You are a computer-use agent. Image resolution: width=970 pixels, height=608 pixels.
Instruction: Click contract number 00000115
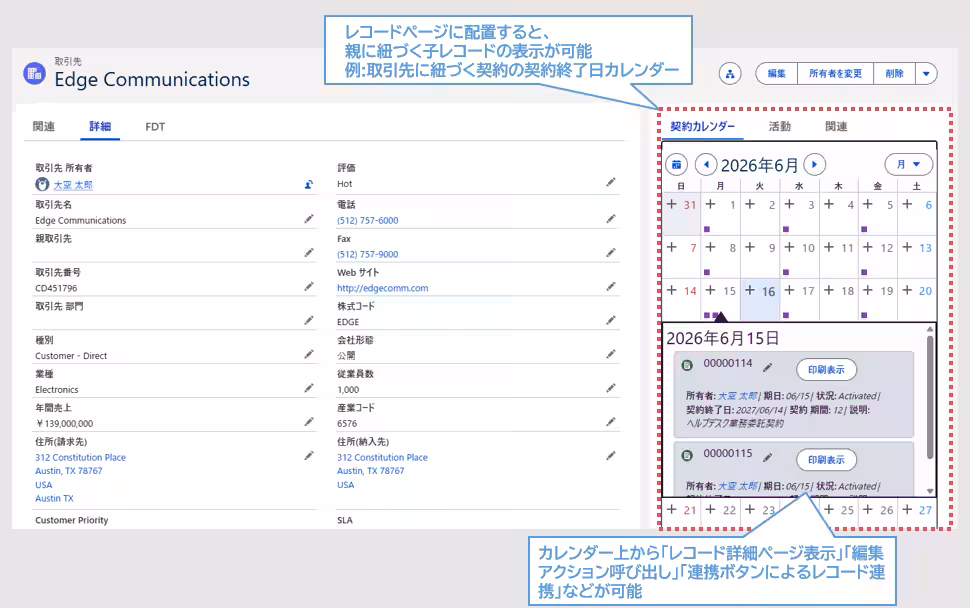pos(728,453)
